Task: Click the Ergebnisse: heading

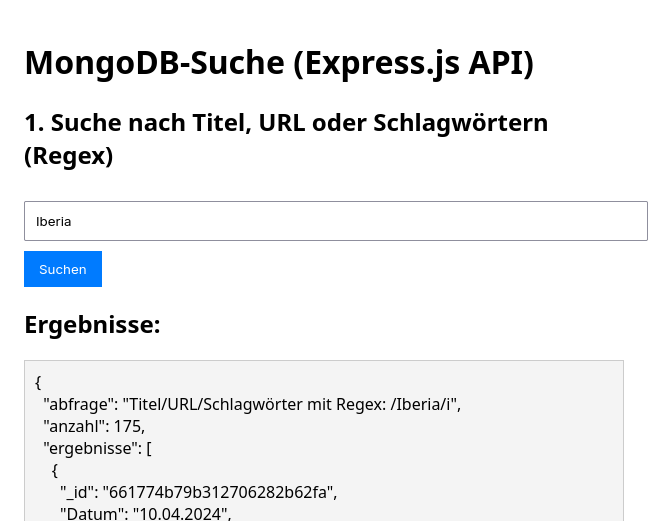Action: click(92, 325)
